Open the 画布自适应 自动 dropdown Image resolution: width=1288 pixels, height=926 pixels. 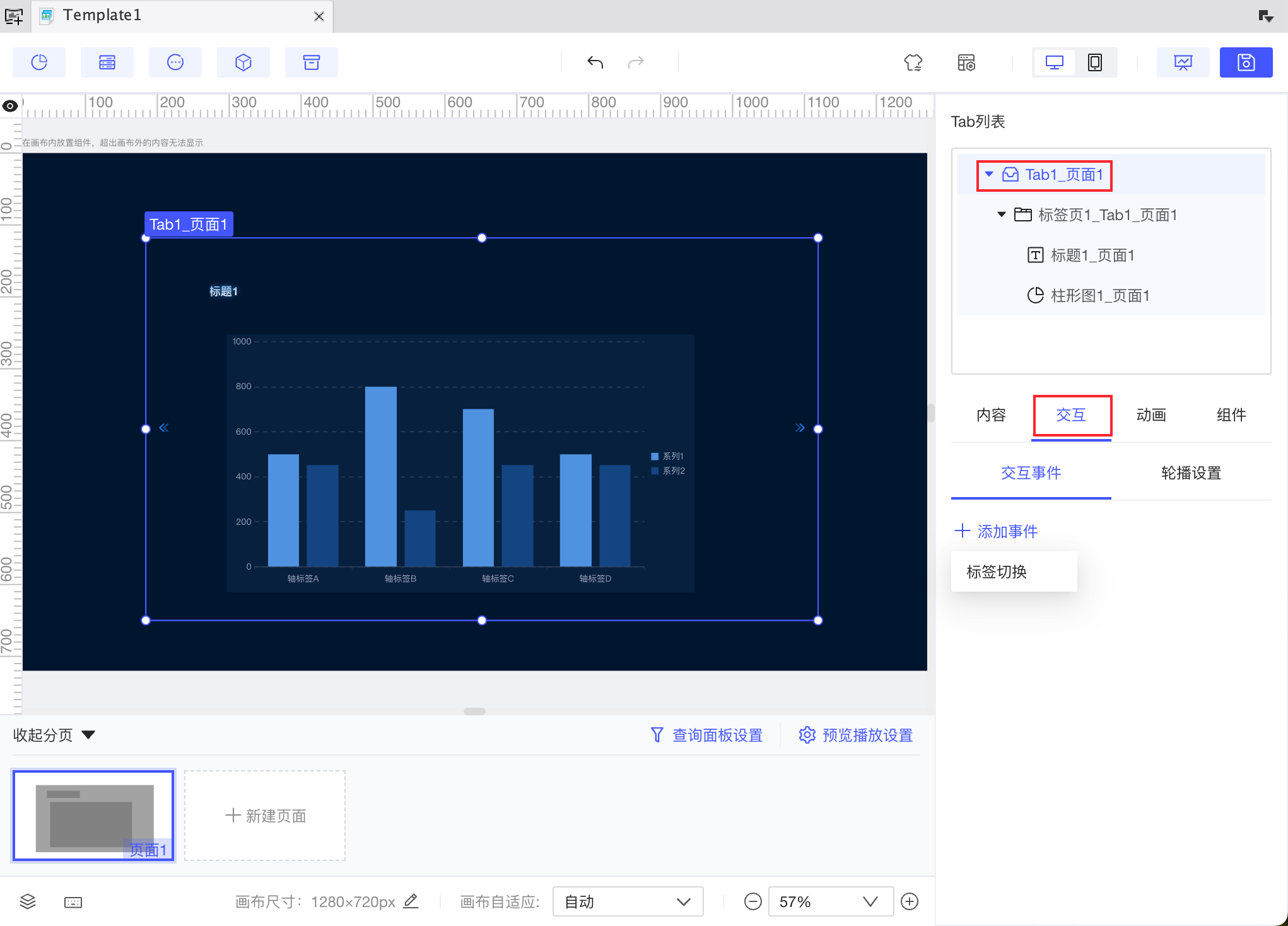[627, 901]
